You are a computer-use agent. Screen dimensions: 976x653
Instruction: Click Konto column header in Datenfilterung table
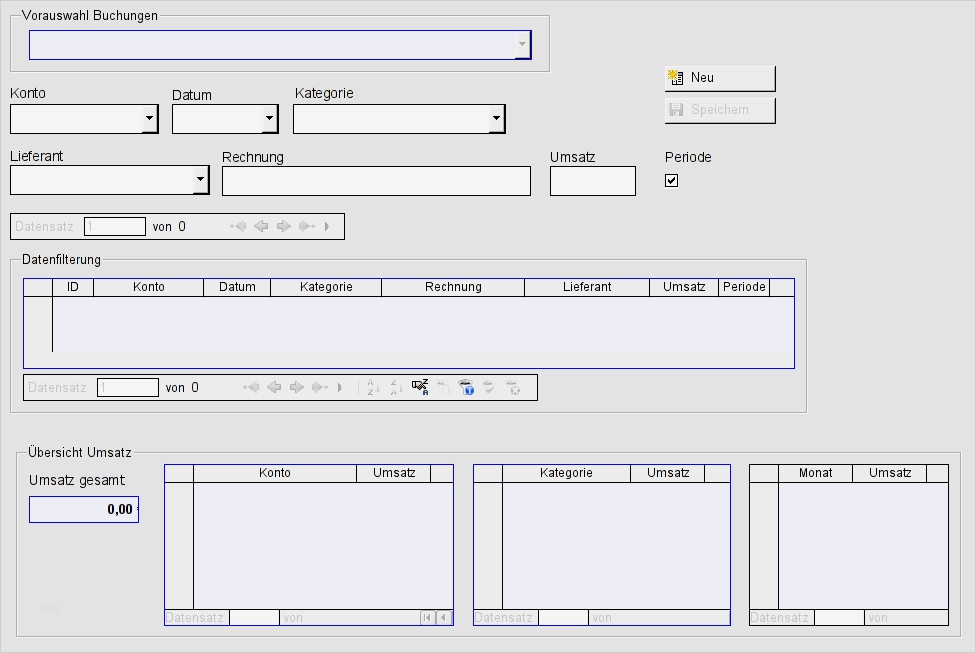click(x=149, y=287)
